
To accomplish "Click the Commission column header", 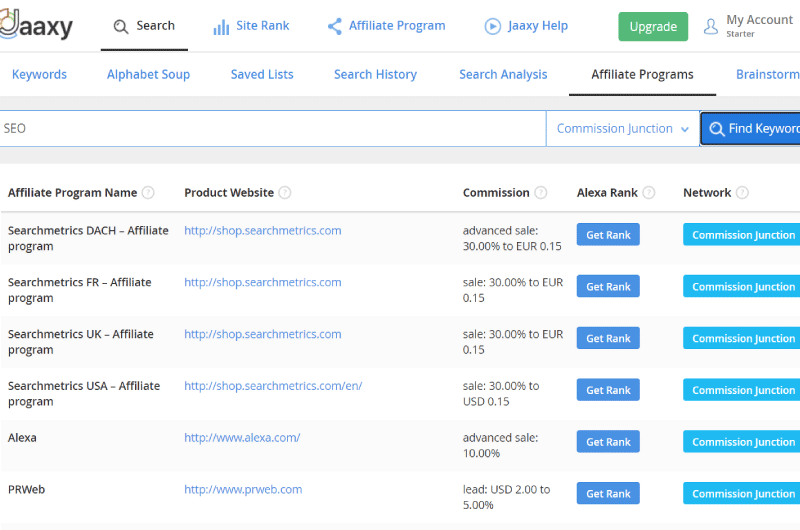I will pos(496,193).
